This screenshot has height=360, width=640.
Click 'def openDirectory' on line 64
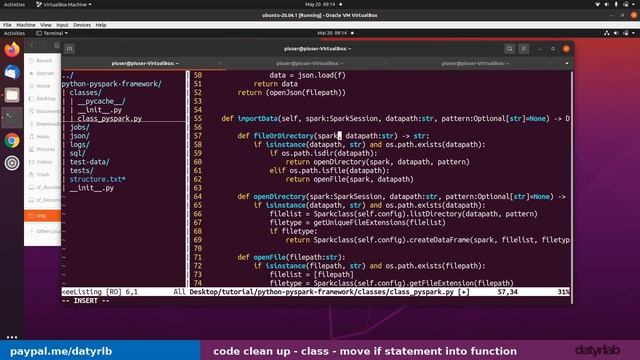point(271,197)
